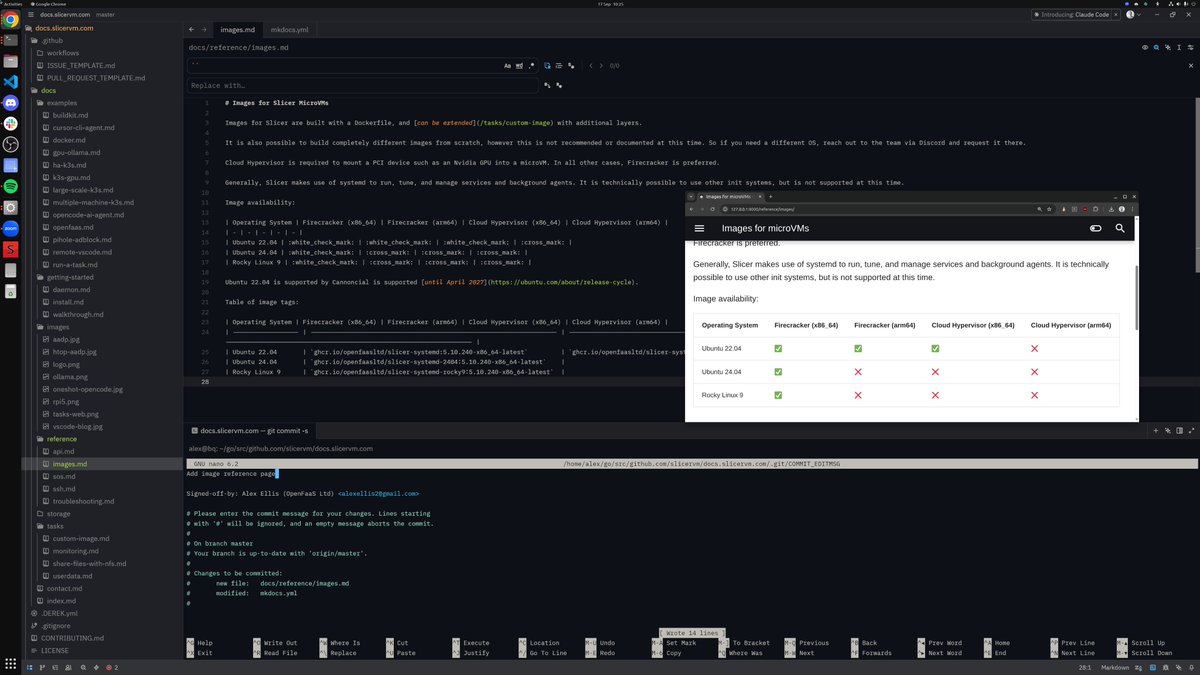Image resolution: width=1200 pixels, height=675 pixels.
Task: Open walkthrough.md in the file tree
Action: (78, 314)
